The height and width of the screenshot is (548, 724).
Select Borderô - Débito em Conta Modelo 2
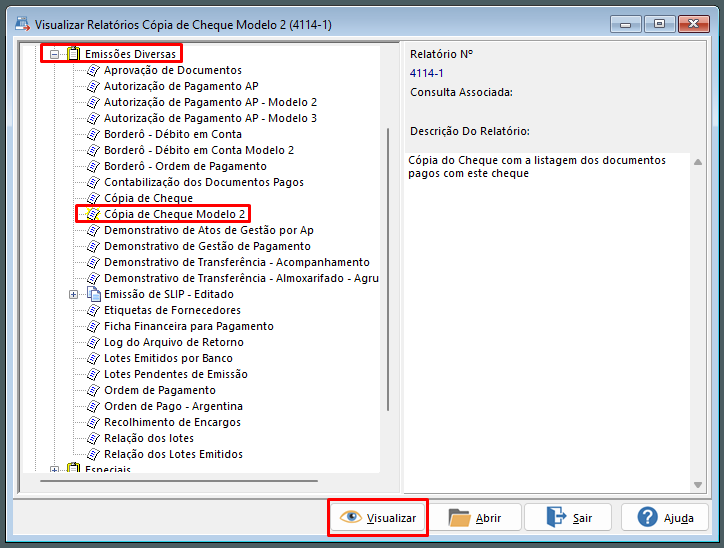pos(199,150)
